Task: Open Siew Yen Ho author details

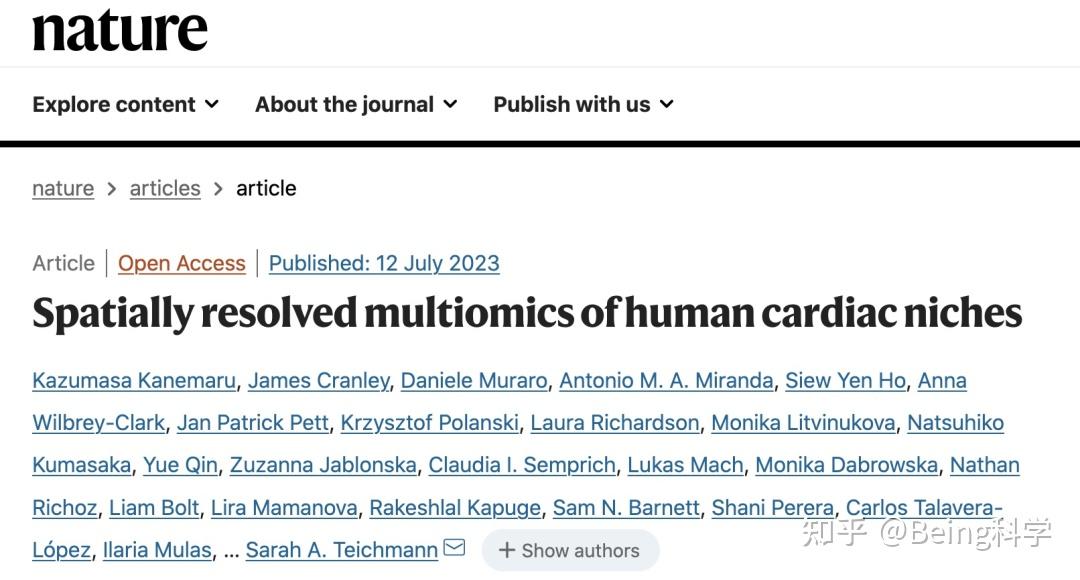Action: tap(846, 380)
